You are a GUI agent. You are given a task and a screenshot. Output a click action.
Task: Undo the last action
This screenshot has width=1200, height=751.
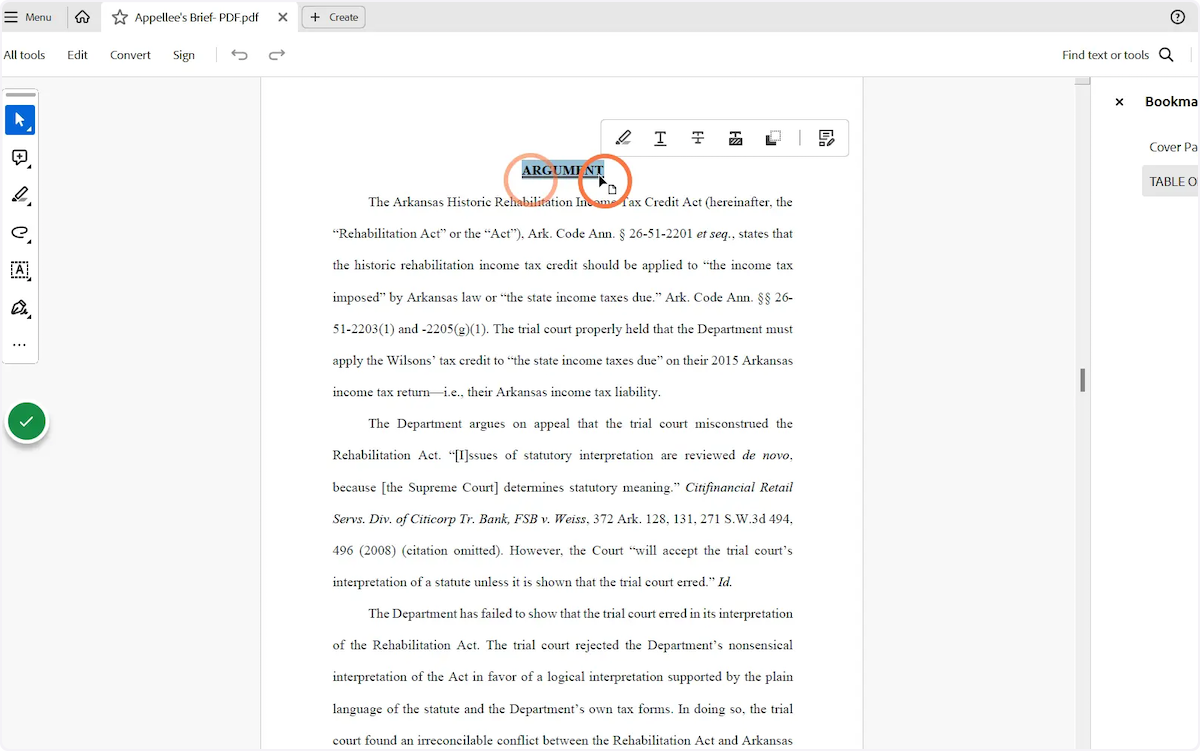tap(239, 55)
